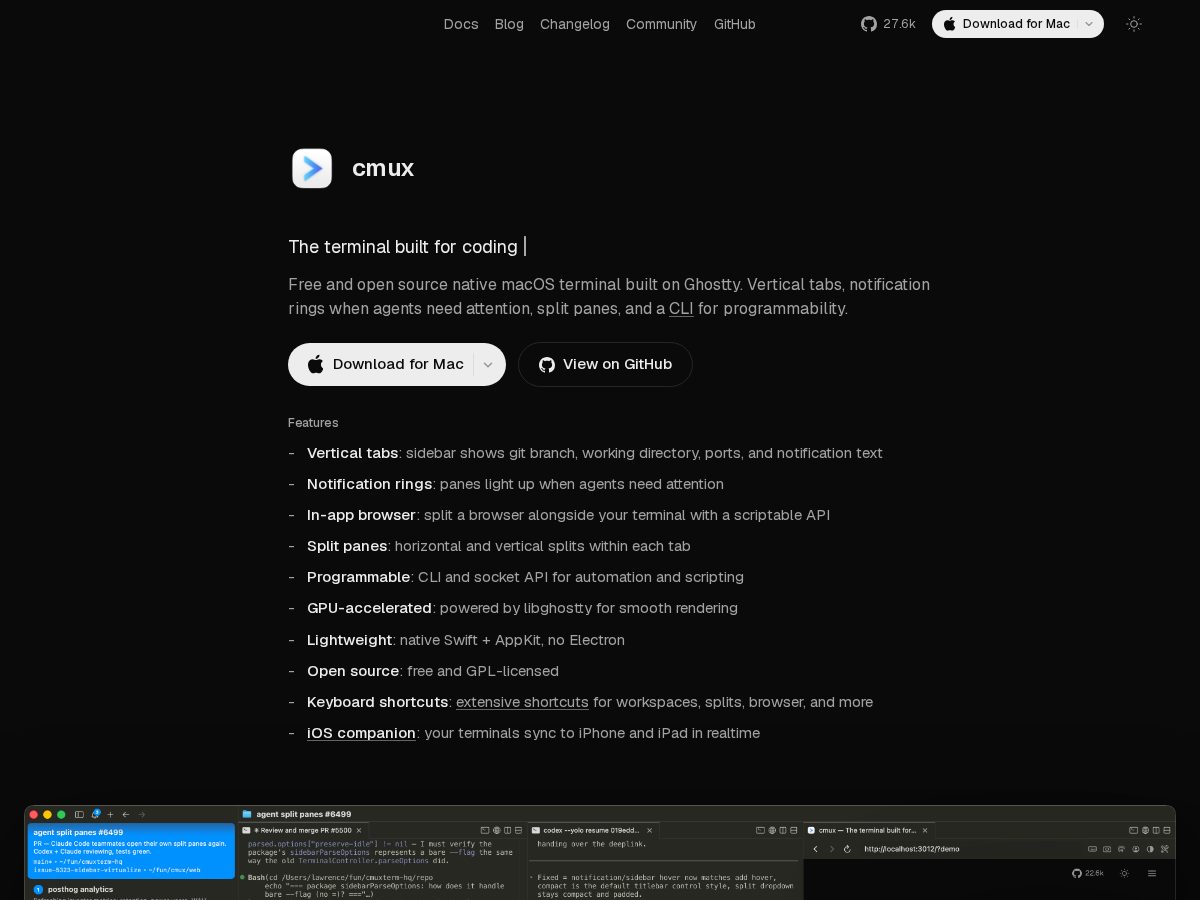Open the Docs page

[461, 24]
